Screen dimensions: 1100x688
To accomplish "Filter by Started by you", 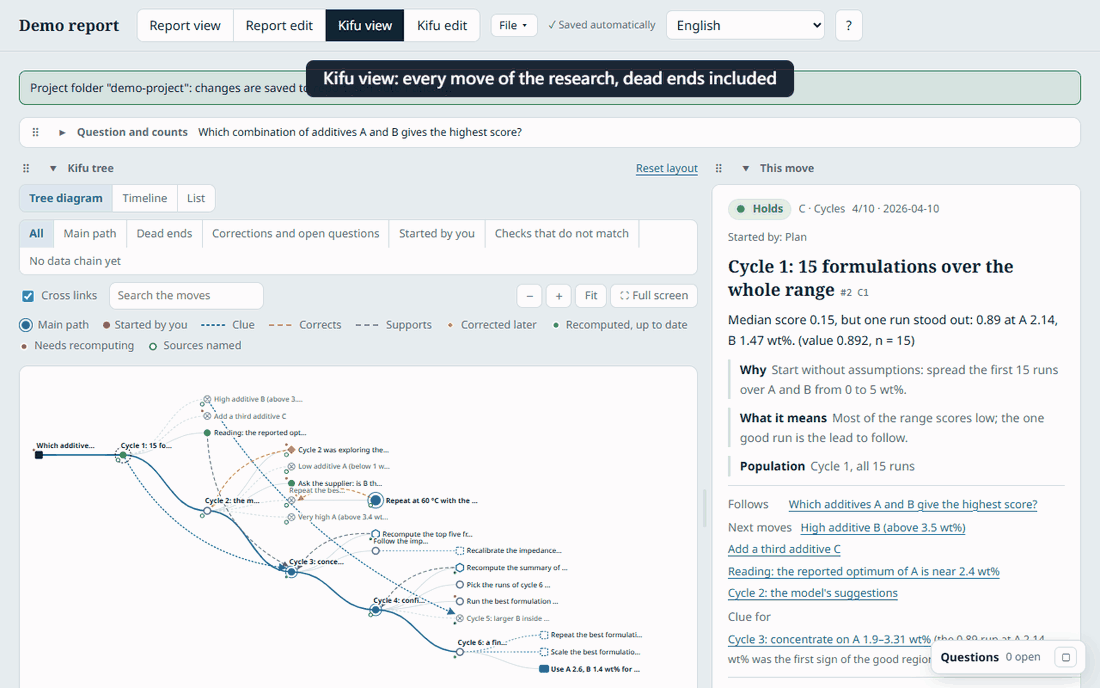I will [436, 234].
